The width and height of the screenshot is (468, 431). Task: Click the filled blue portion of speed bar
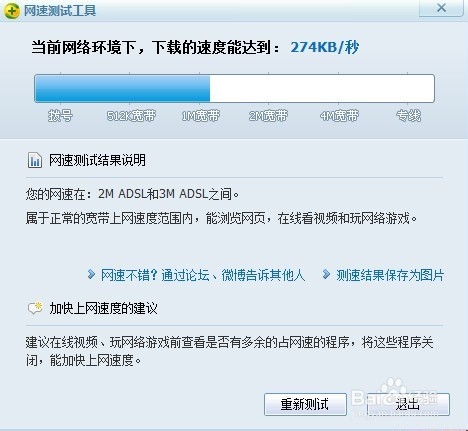pos(122,88)
